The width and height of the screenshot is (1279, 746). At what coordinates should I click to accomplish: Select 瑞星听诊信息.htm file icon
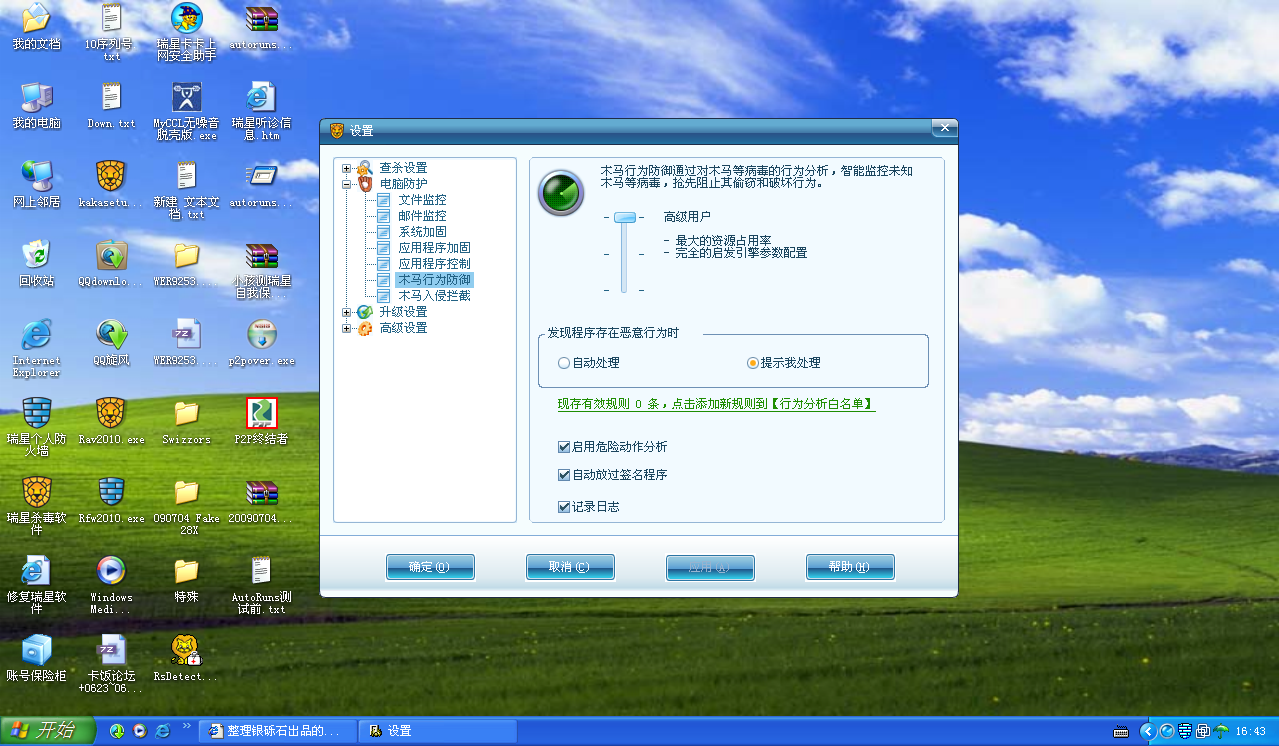pyautogui.click(x=261, y=111)
